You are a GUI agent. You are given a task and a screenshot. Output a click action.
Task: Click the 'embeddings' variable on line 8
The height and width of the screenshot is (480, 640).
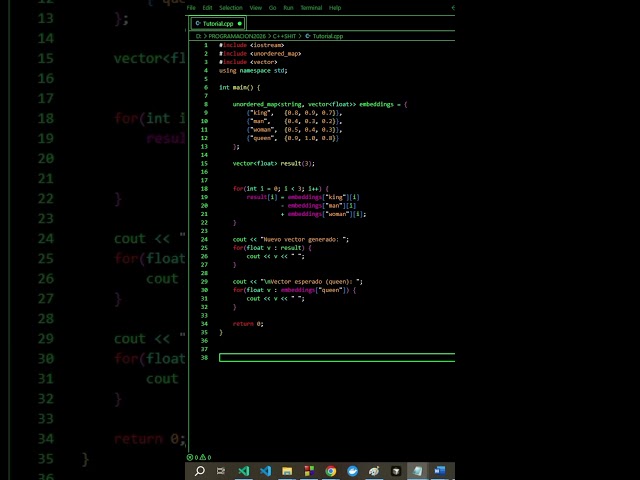point(376,104)
